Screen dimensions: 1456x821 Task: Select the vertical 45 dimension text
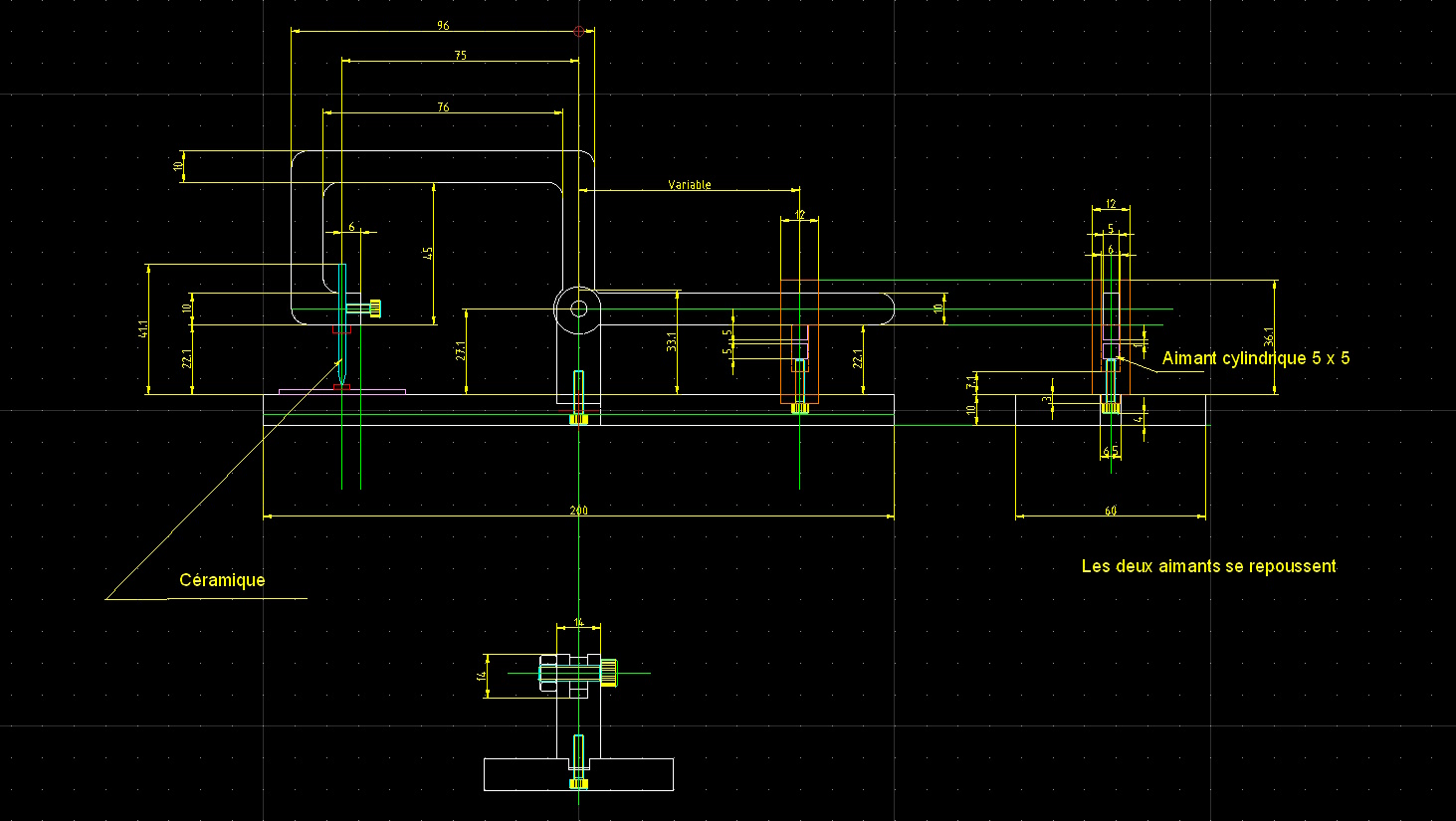pos(428,253)
